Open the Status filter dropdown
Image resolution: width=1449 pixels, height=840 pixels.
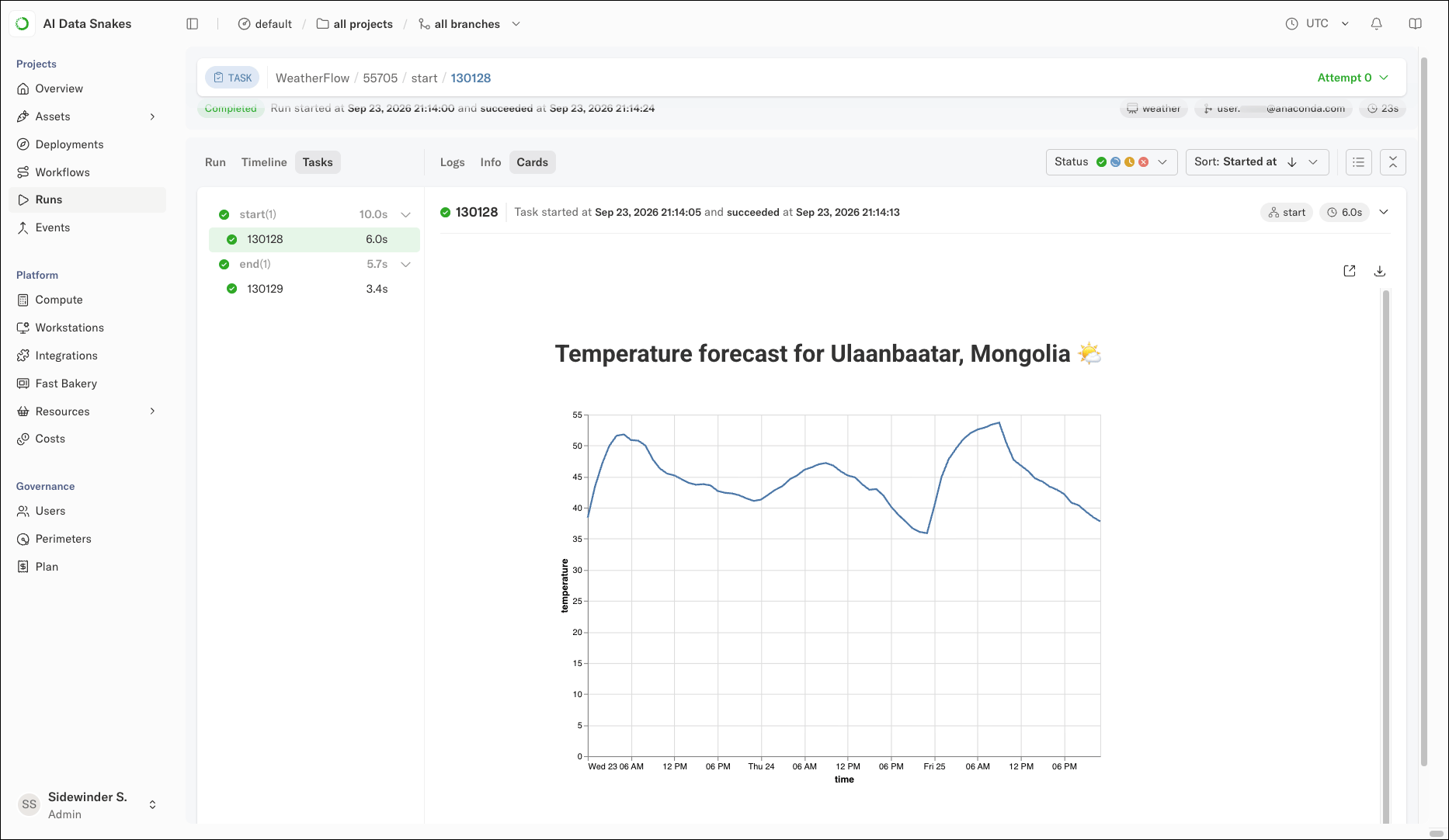coord(1112,162)
